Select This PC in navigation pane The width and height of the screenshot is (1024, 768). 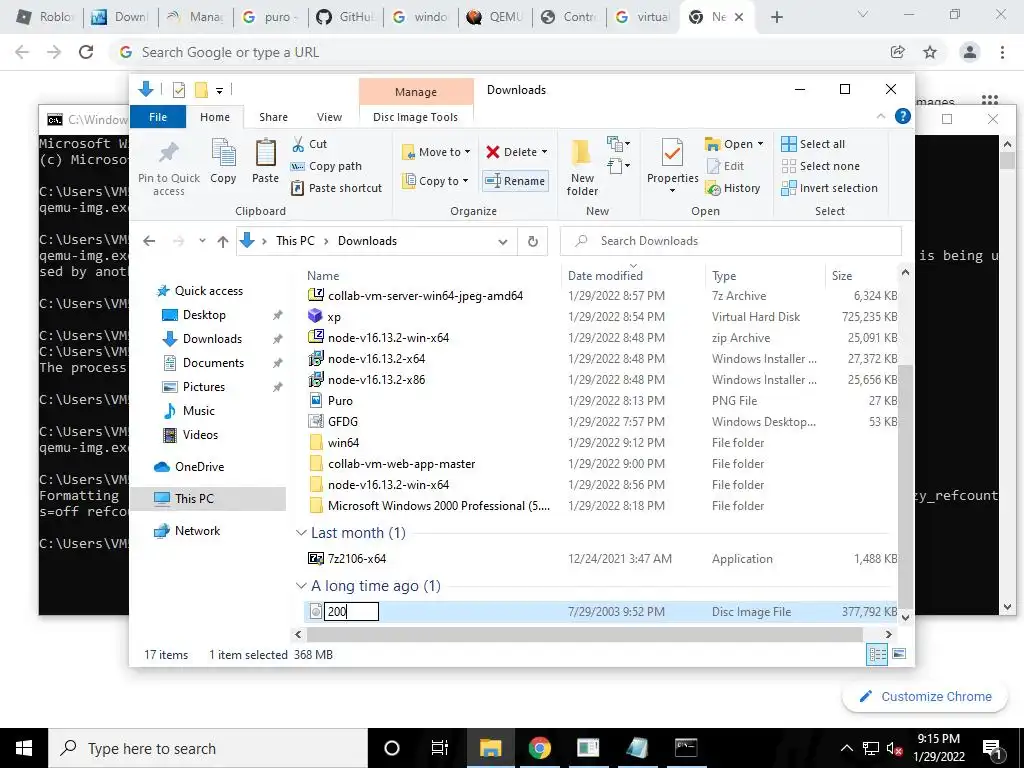click(x=194, y=498)
